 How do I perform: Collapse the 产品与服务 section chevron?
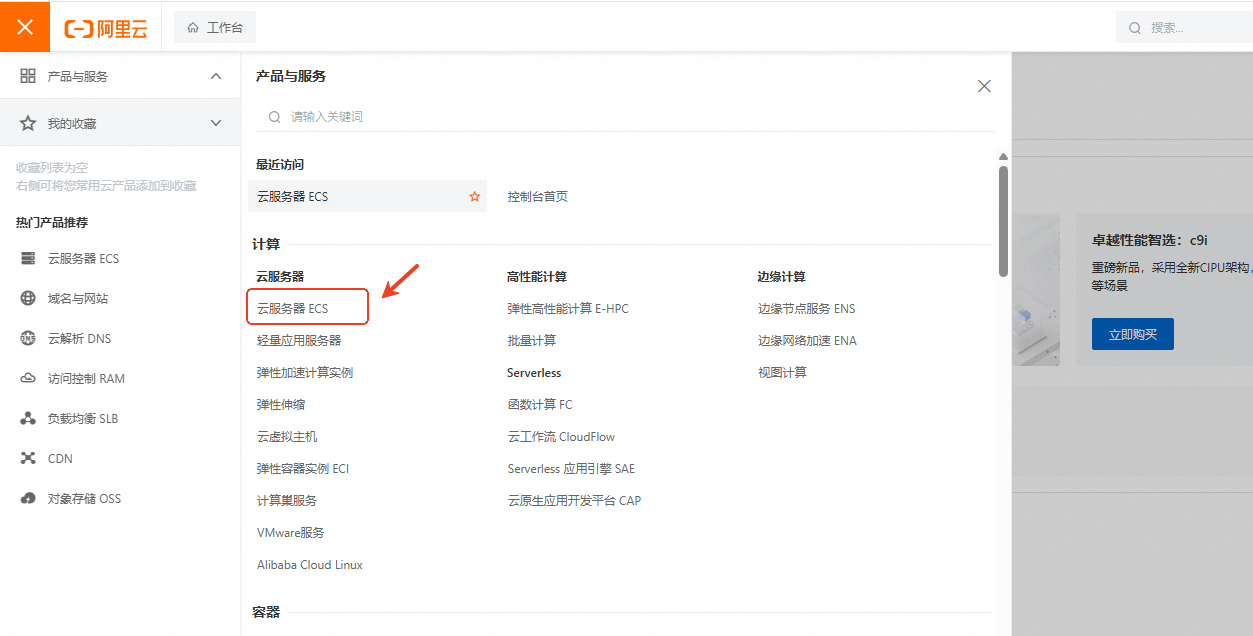tap(216, 76)
